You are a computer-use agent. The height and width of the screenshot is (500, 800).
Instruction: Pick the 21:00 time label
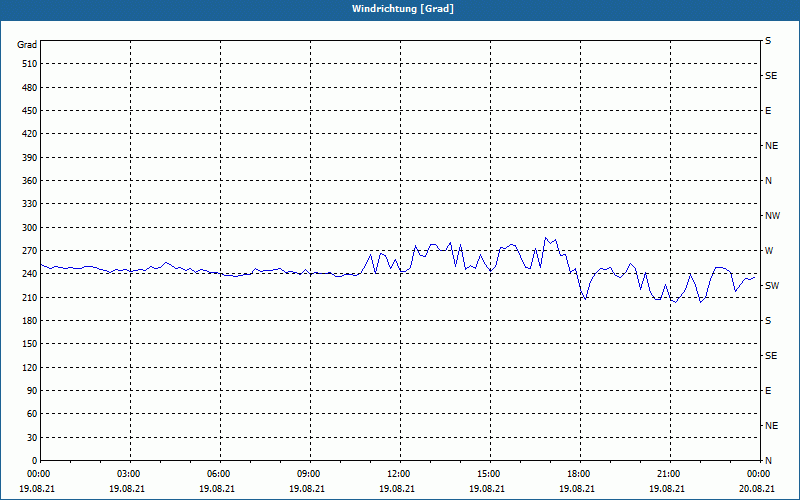click(x=667, y=474)
